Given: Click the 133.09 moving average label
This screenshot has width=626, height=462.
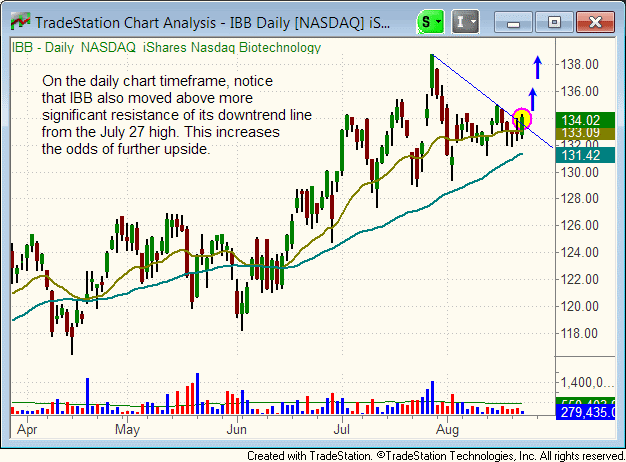Looking at the screenshot, I should click(x=585, y=133).
